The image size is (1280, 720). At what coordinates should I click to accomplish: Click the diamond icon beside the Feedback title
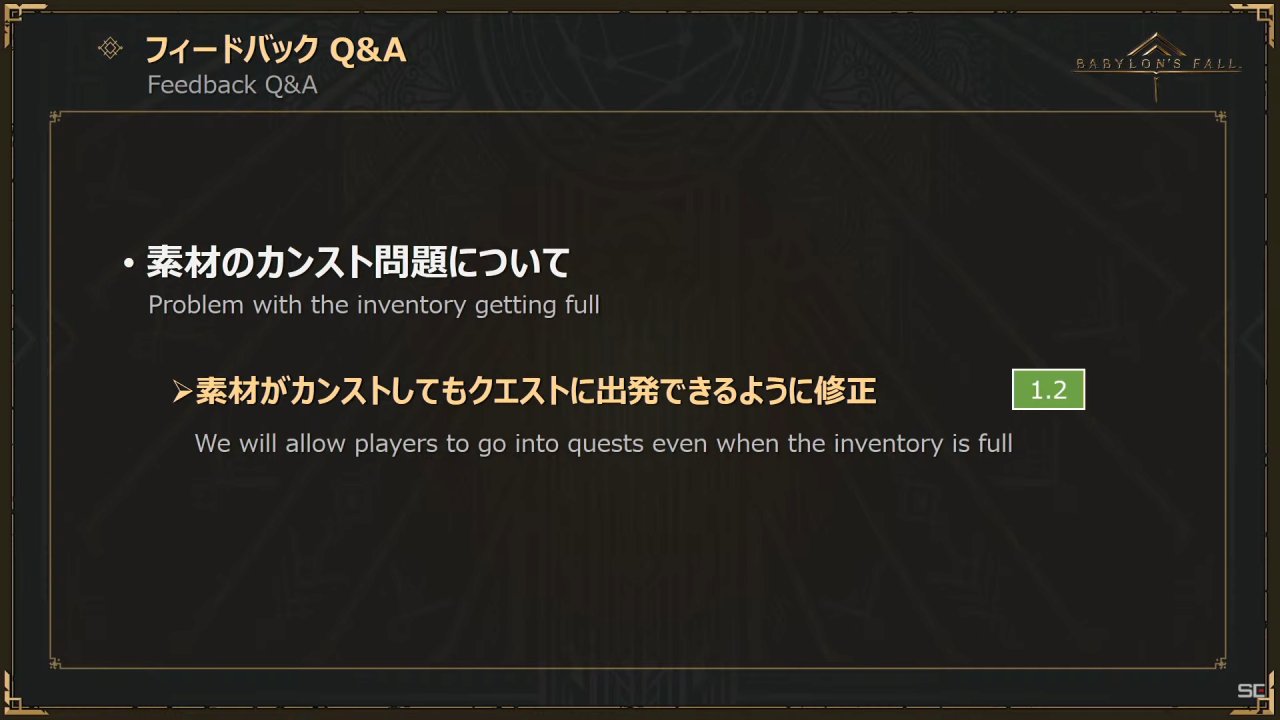111,48
